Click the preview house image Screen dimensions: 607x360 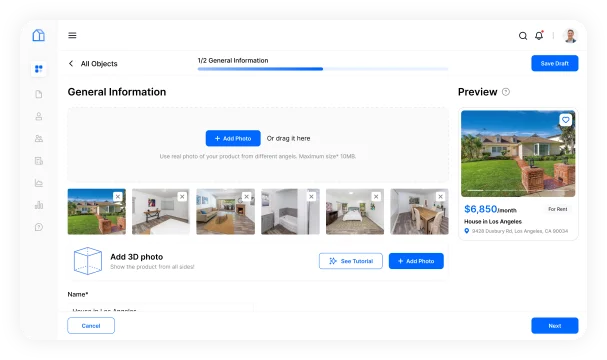click(x=518, y=154)
